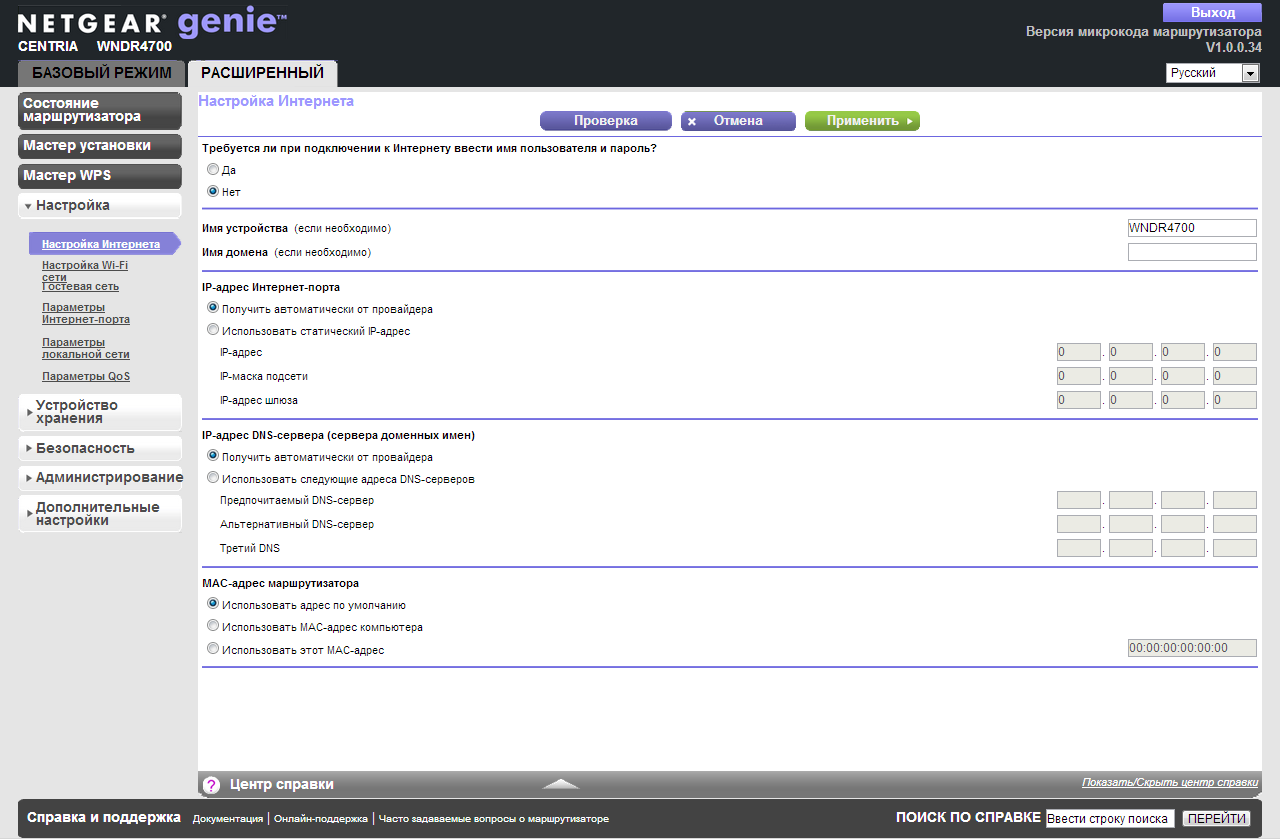Screen dimensions: 1280x839
Task: Click the 'ПЕРЕЙТИ' help search button
Action: point(1216,819)
